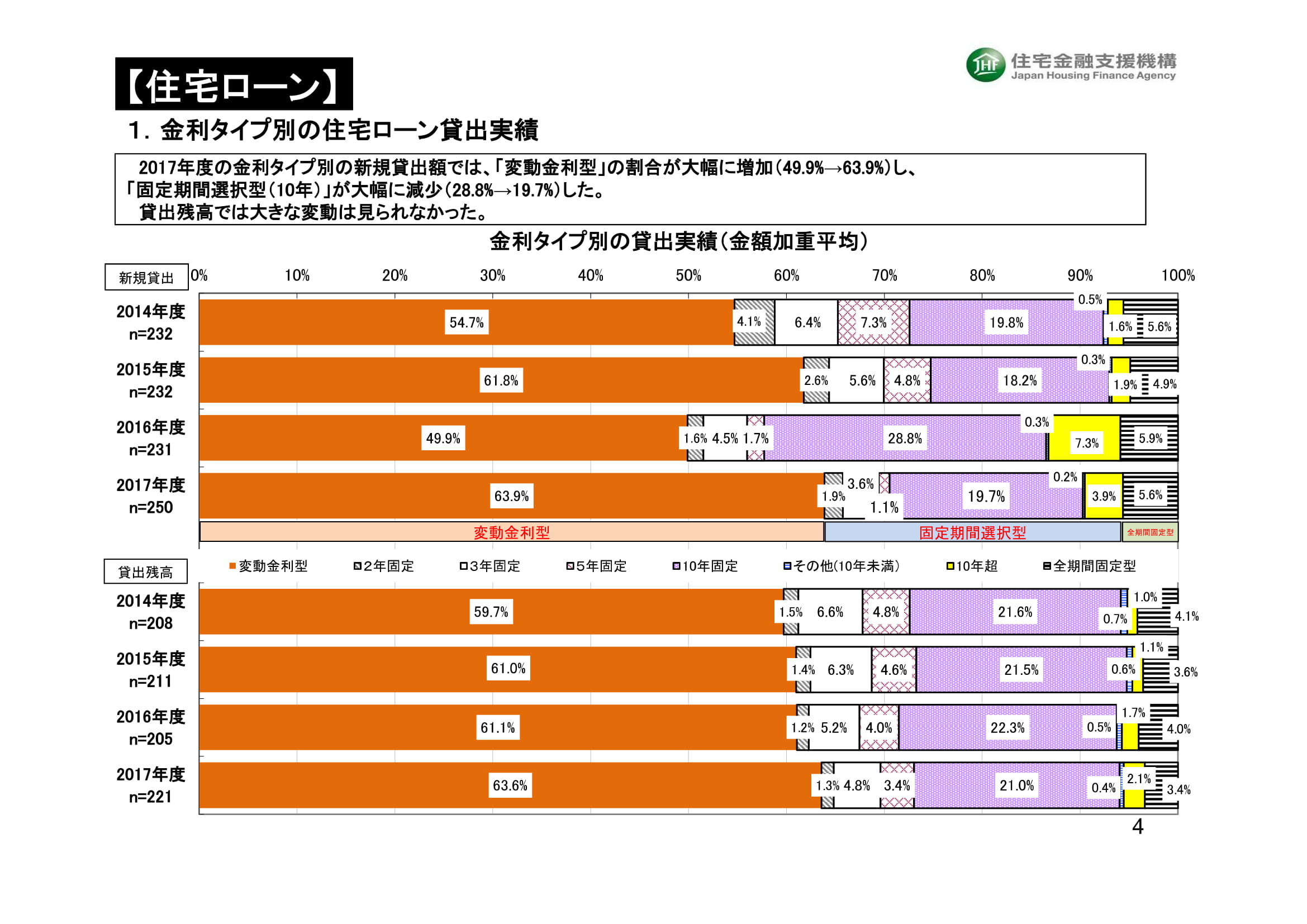This screenshot has height=924, width=1307.
Task: Click the 4.1% label in 2014 new-lending bar
Action: [x=749, y=321]
